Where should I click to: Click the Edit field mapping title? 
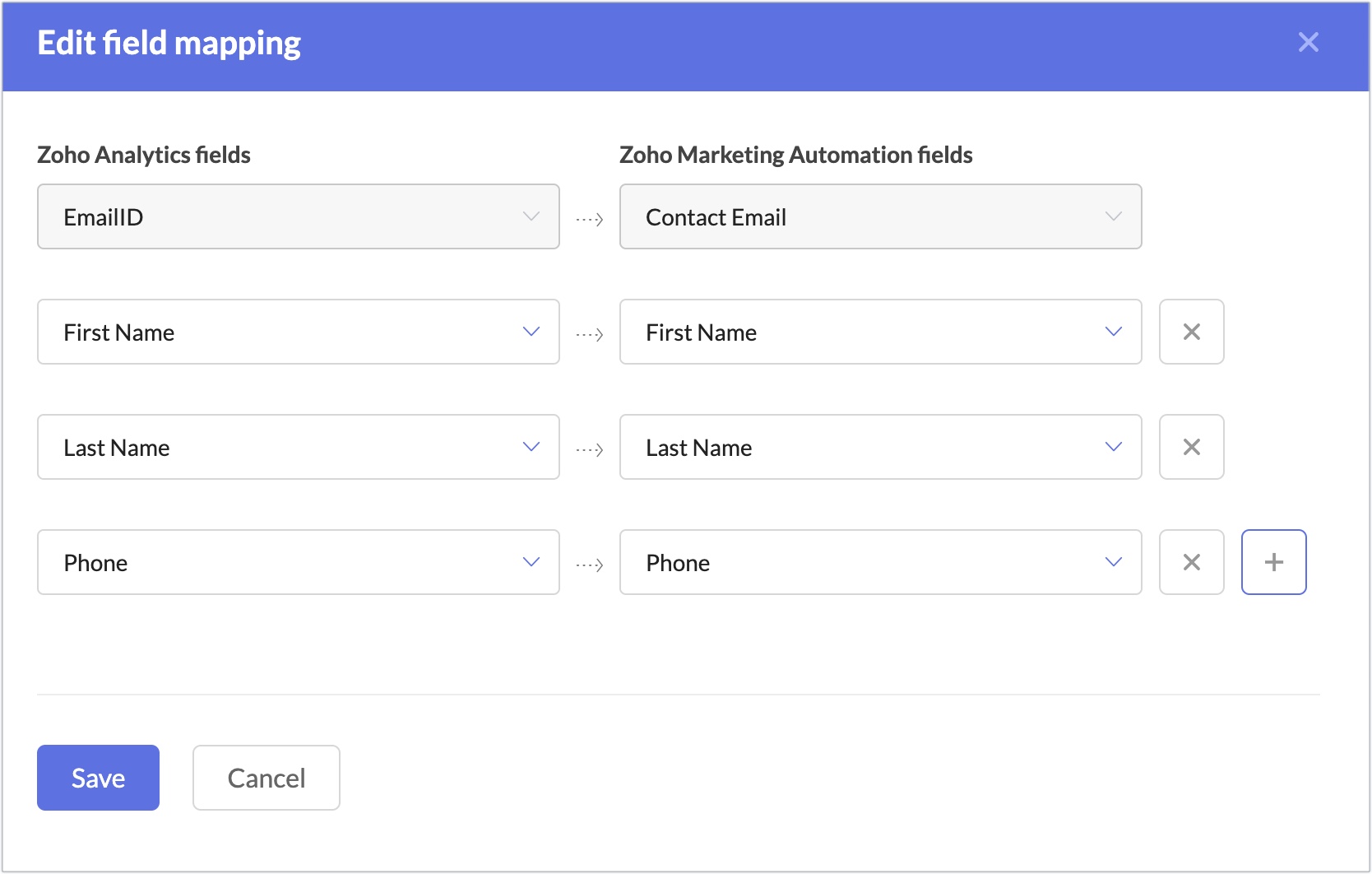point(169,44)
